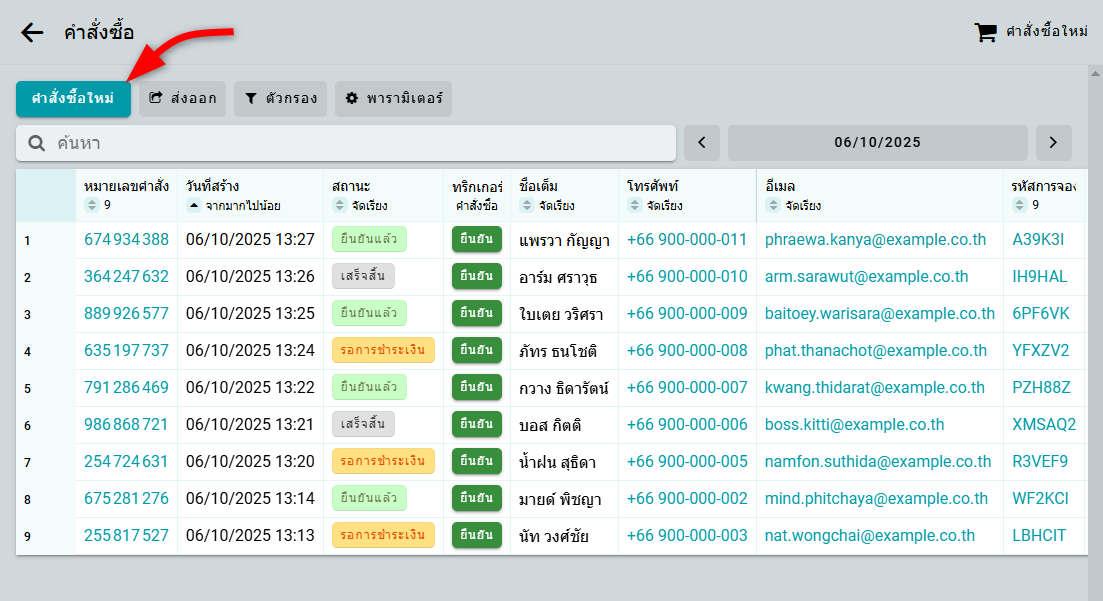Screen dimensions: 1103x601
Task: Sort the อีเมล column
Action: click(772, 205)
